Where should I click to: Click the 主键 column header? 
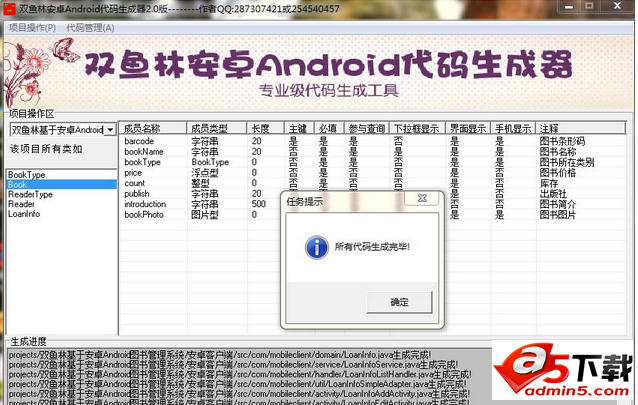(298, 129)
